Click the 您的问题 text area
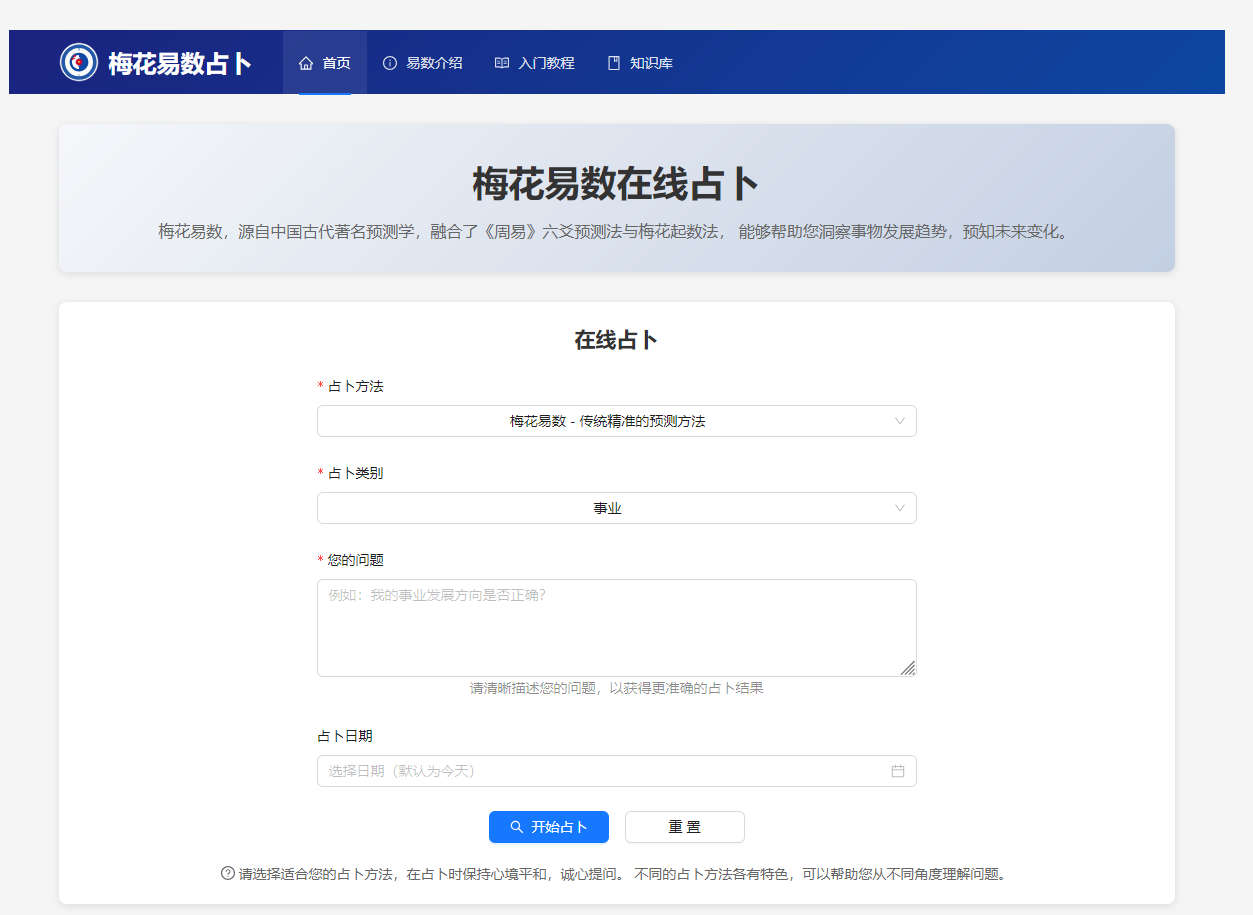 [617, 628]
